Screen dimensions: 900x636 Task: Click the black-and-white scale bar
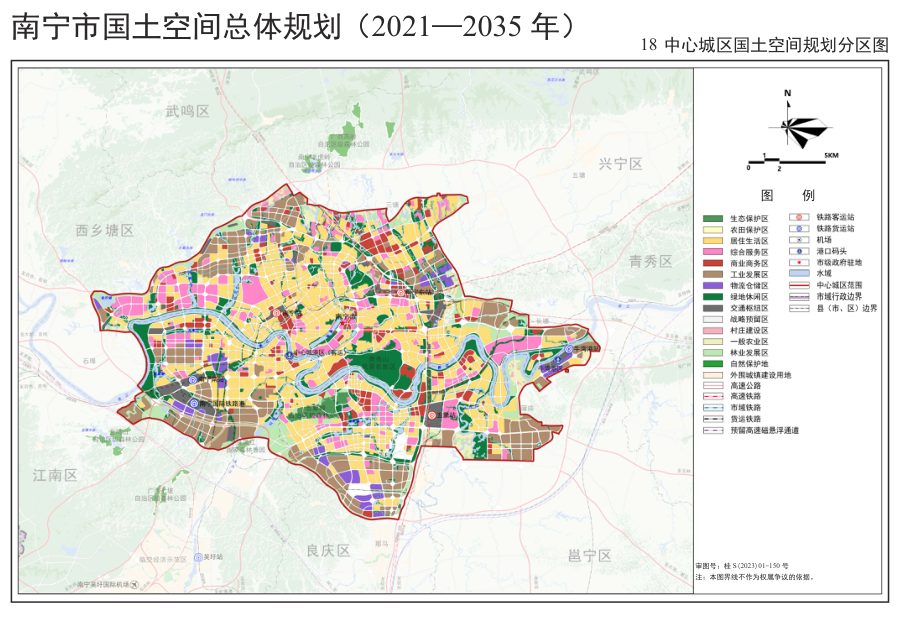point(788,162)
